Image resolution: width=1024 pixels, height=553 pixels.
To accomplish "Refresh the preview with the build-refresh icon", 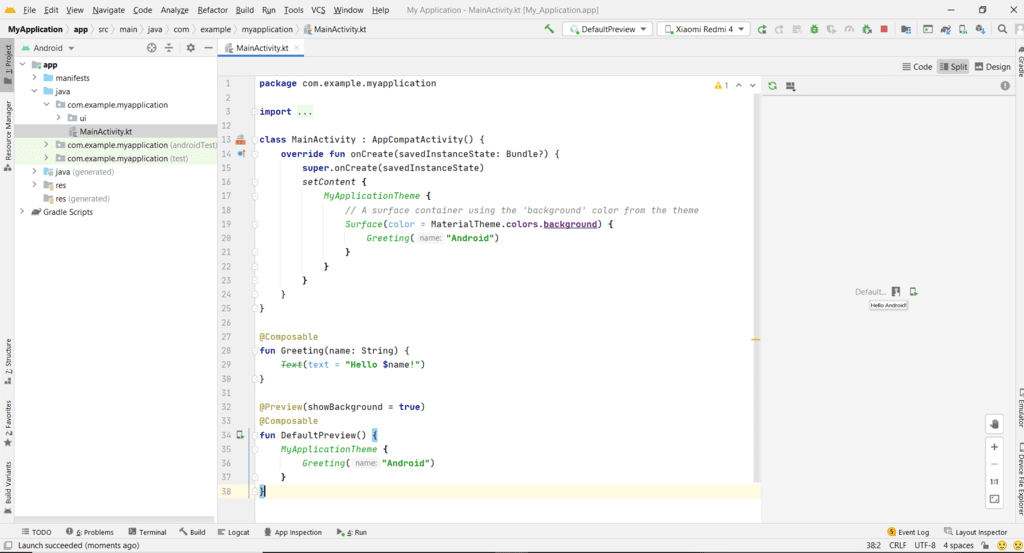I will click(x=772, y=86).
